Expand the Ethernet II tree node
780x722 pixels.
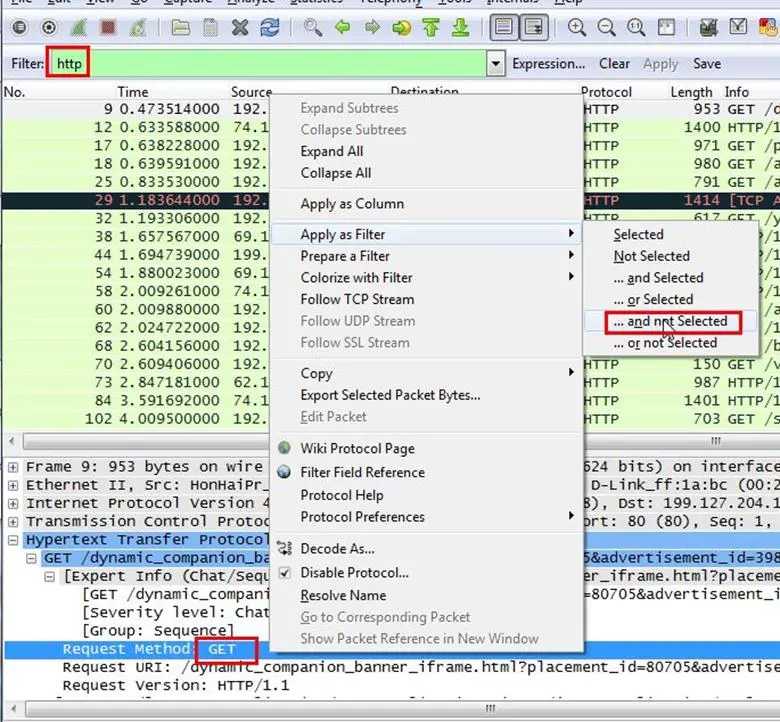point(12,485)
